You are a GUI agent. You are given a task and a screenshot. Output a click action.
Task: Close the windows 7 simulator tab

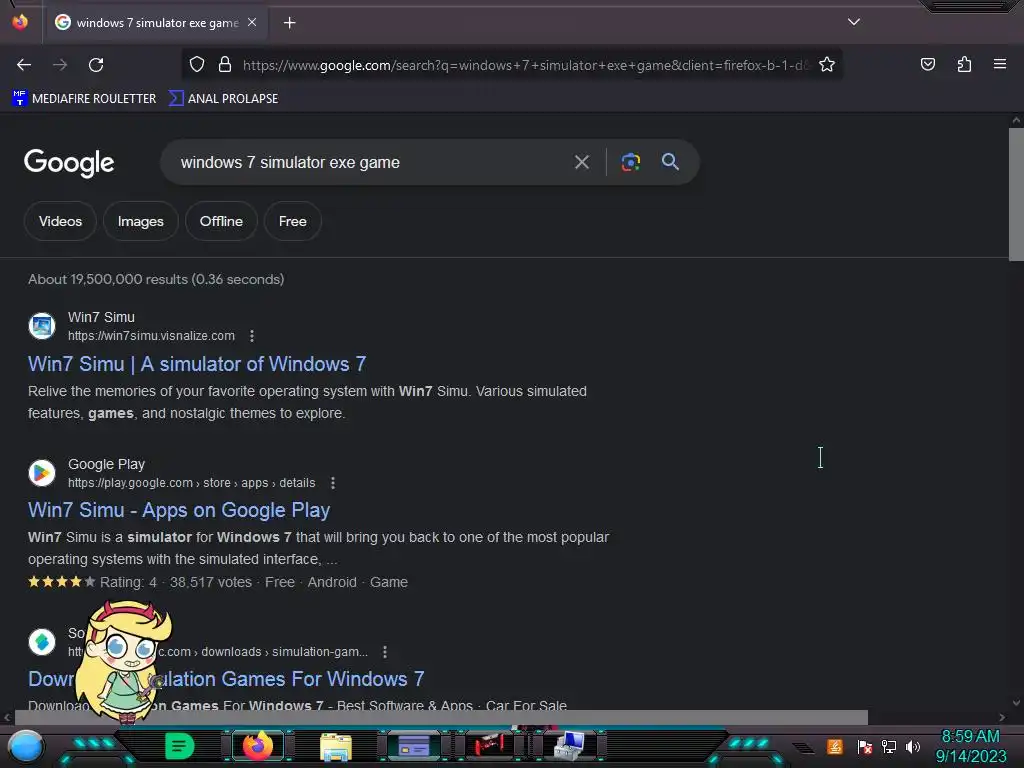point(252,22)
